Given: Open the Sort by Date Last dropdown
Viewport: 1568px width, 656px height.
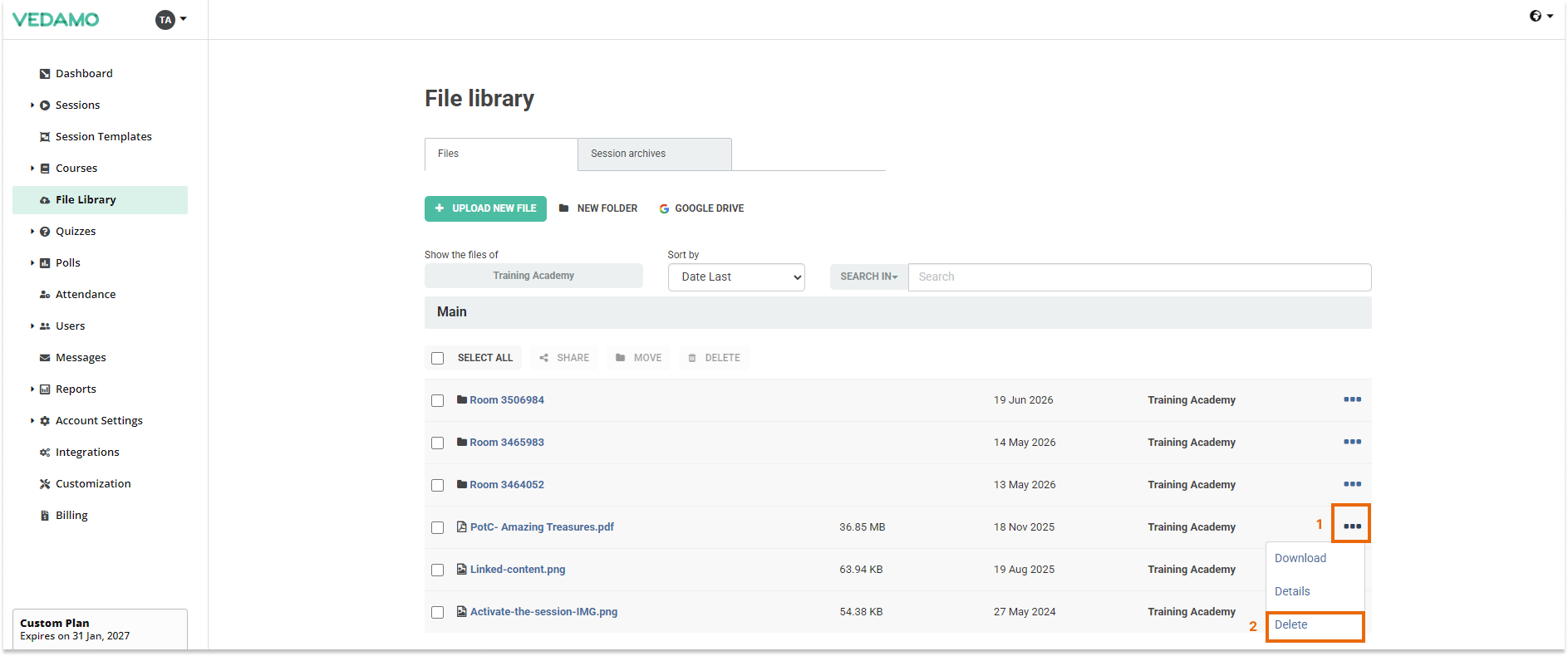Looking at the screenshot, I should 736,277.
